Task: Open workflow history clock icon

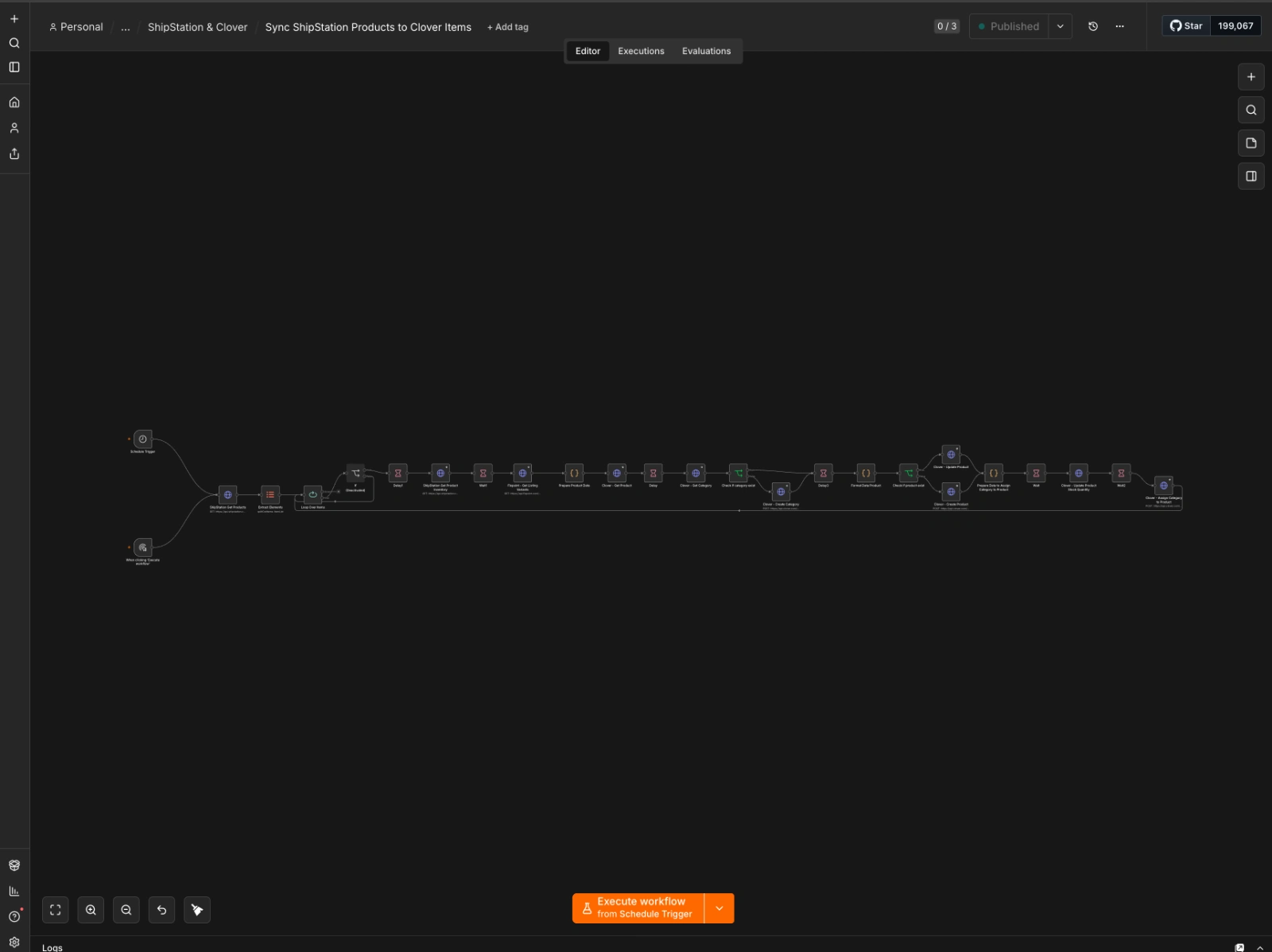Action: point(1093,26)
